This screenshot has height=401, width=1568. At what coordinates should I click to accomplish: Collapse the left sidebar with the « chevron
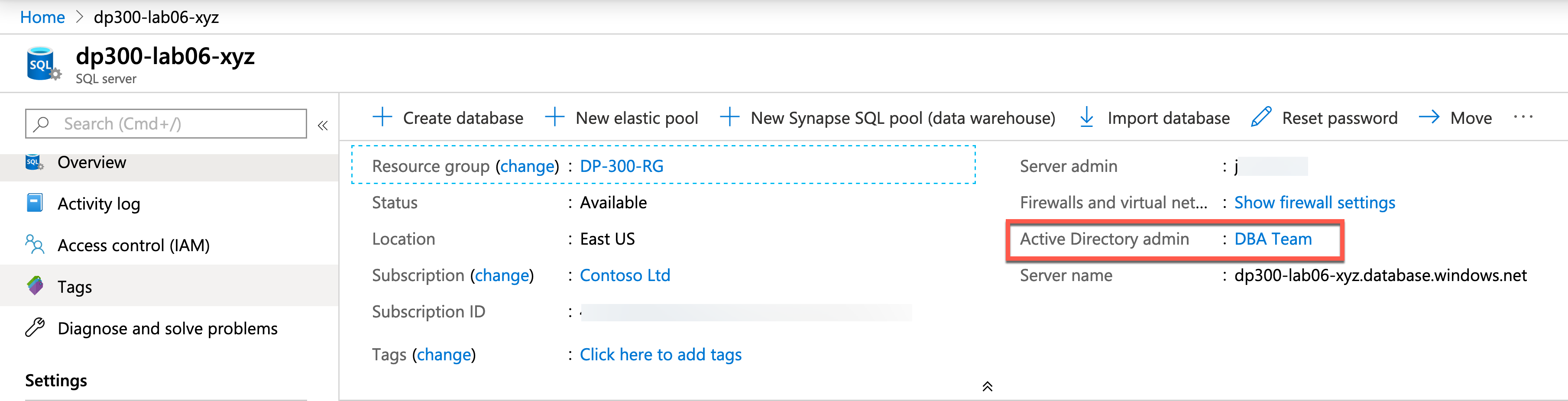coord(323,125)
